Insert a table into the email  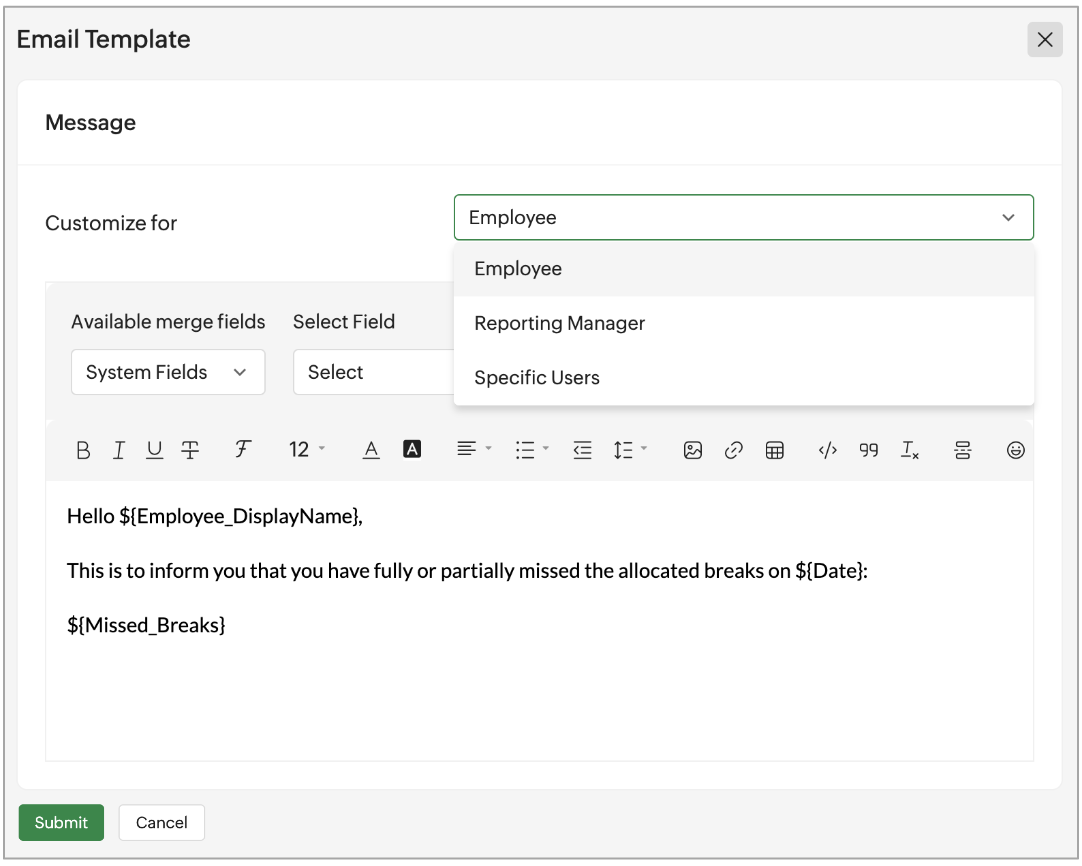click(774, 451)
